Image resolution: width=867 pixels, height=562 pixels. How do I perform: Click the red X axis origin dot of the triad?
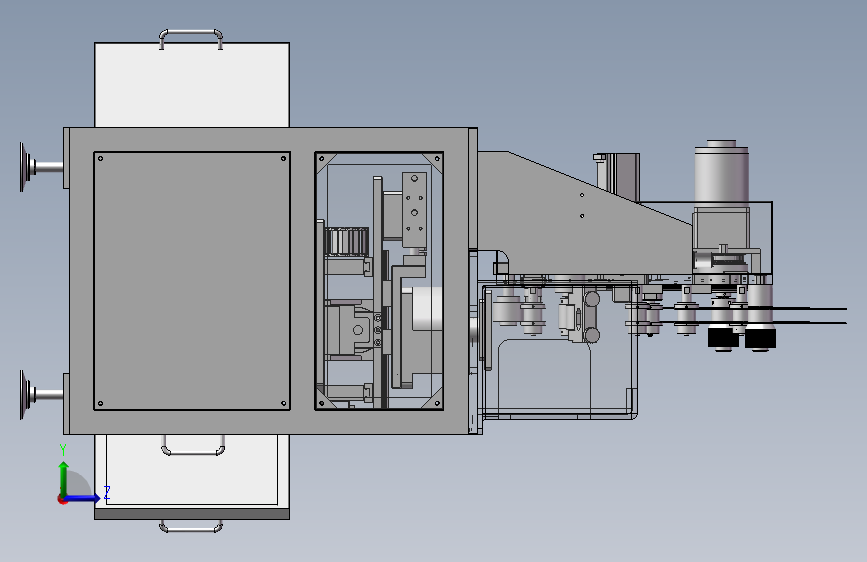[x=62, y=499]
